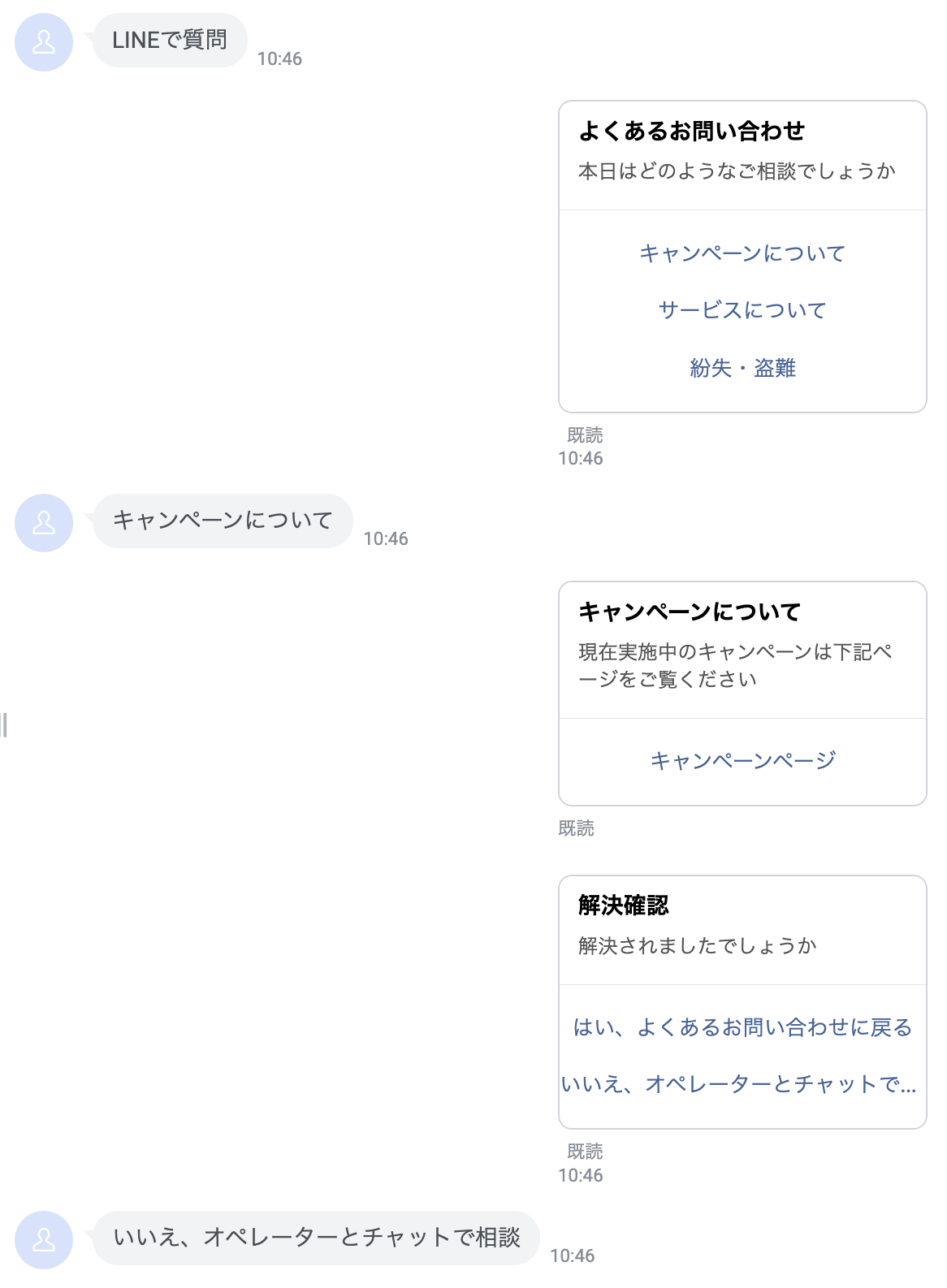This screenshot has width=947, height=1288.
Task: Click "はい、よくあるお問い合わせに戻る"
Action: coord(742,1027)
